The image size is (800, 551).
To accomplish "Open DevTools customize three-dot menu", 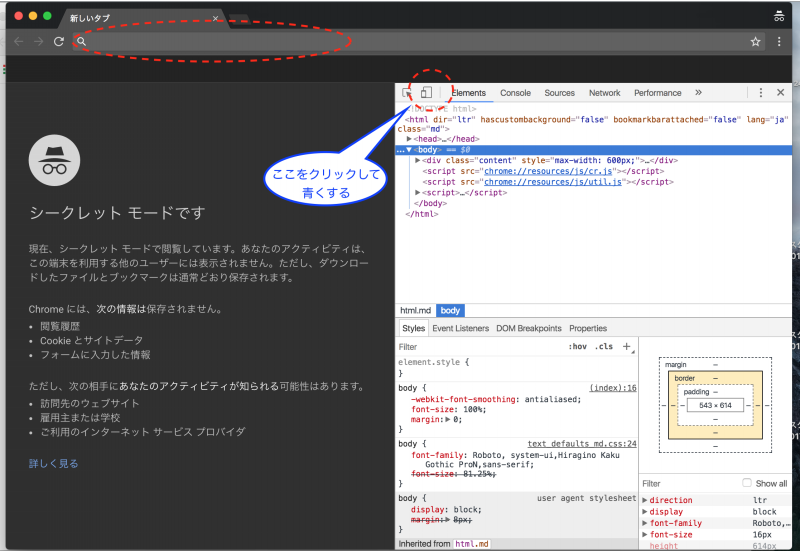I will tap(761, 92).
